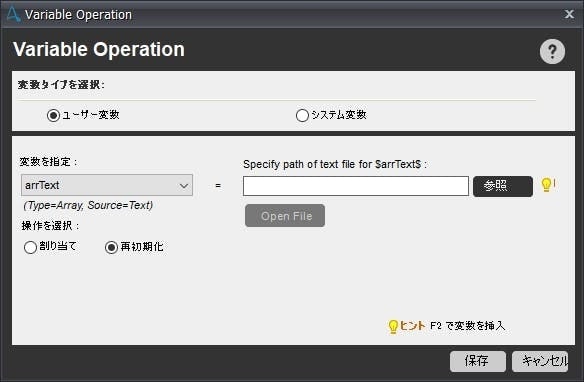Screen dimensions: 584x382
Task: Click the 変数タイプを選択 heading
Action: (61, 85)
